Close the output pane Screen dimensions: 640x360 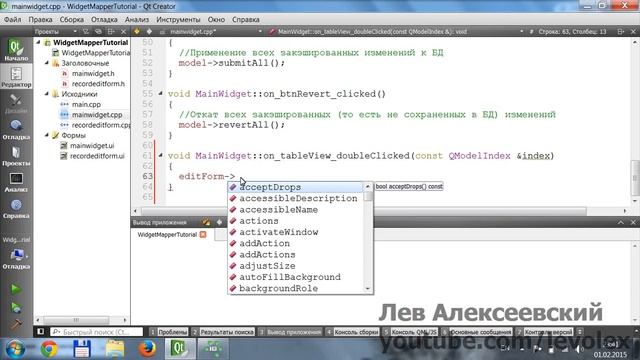pos(633,222)
